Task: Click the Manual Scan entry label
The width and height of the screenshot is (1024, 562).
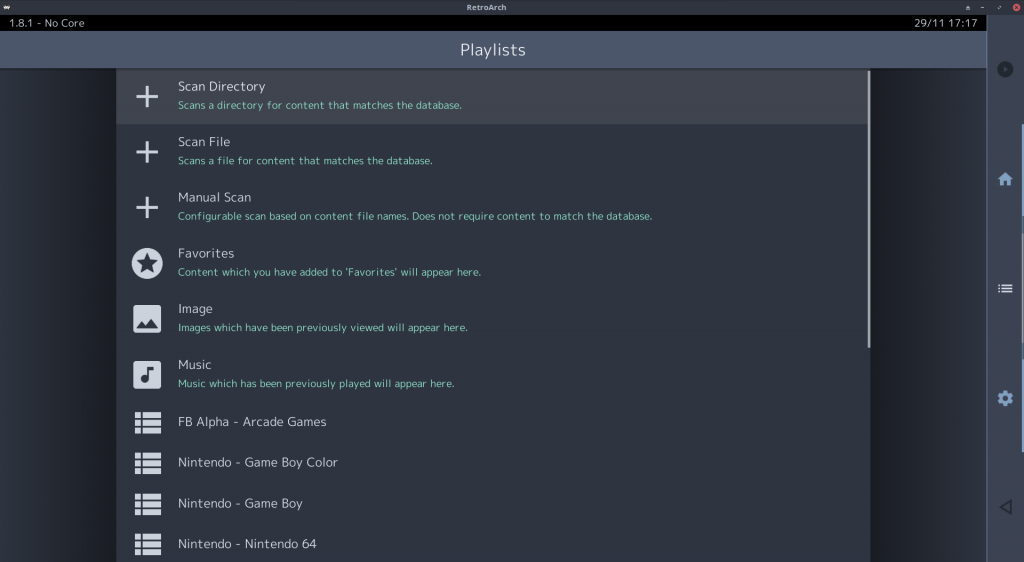Action: [x=214, y=197]
